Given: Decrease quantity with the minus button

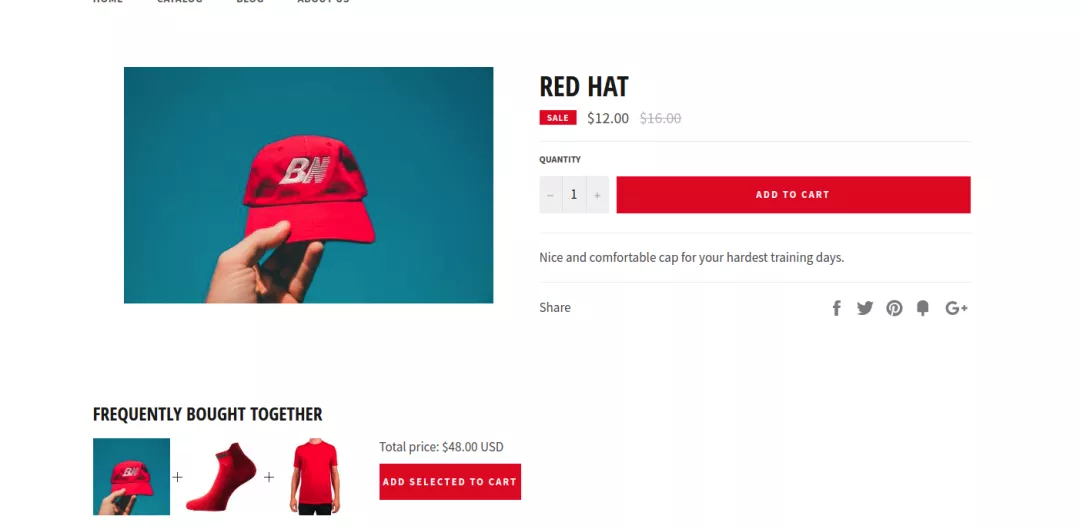Looking at the screenshot, I should [x=551, y=194].
